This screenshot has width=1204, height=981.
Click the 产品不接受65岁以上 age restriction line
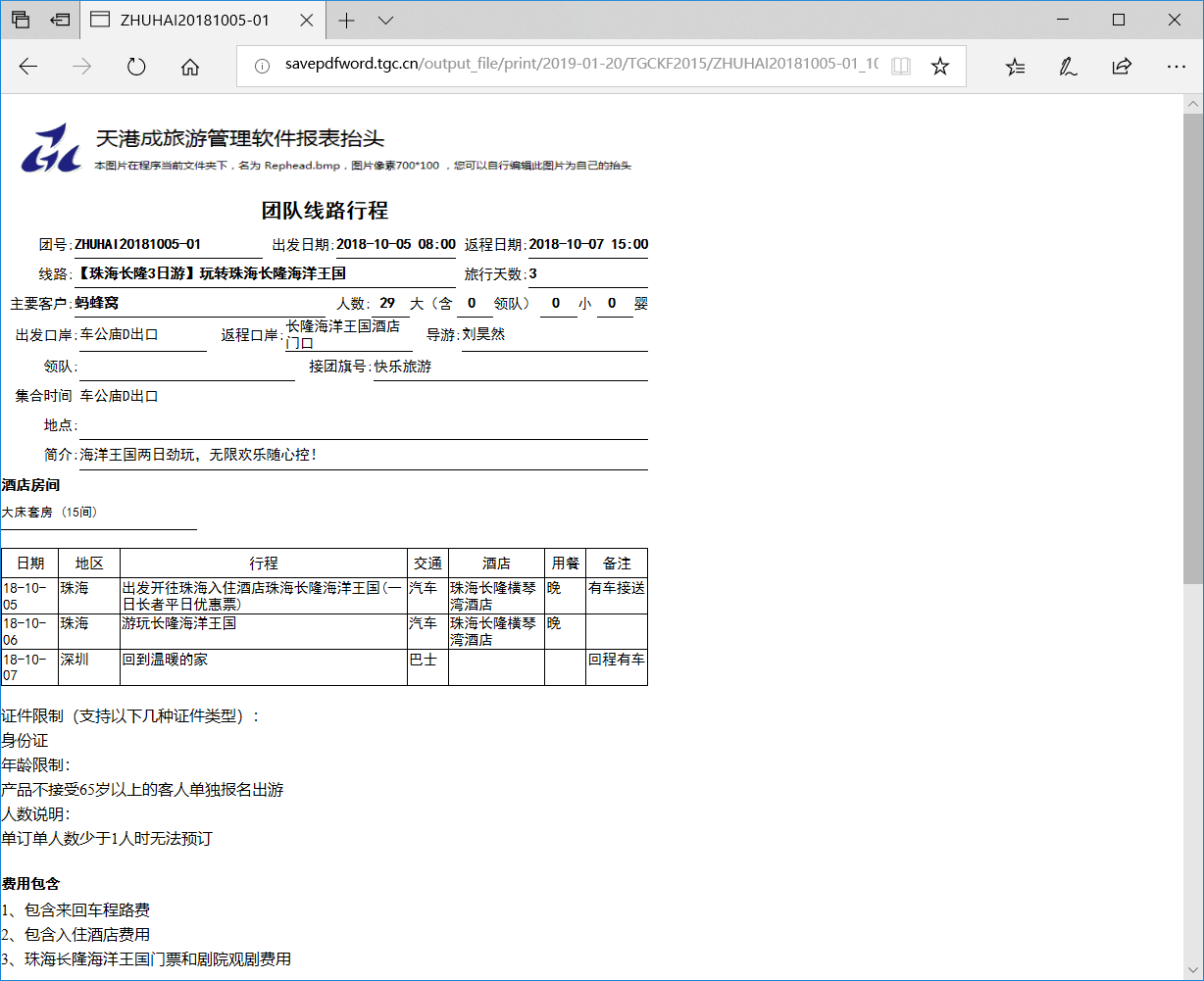point(142,790)
